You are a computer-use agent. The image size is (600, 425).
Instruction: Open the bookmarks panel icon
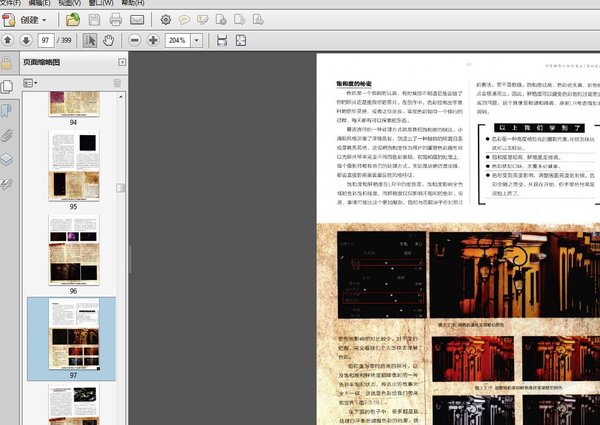coord(7,109)
